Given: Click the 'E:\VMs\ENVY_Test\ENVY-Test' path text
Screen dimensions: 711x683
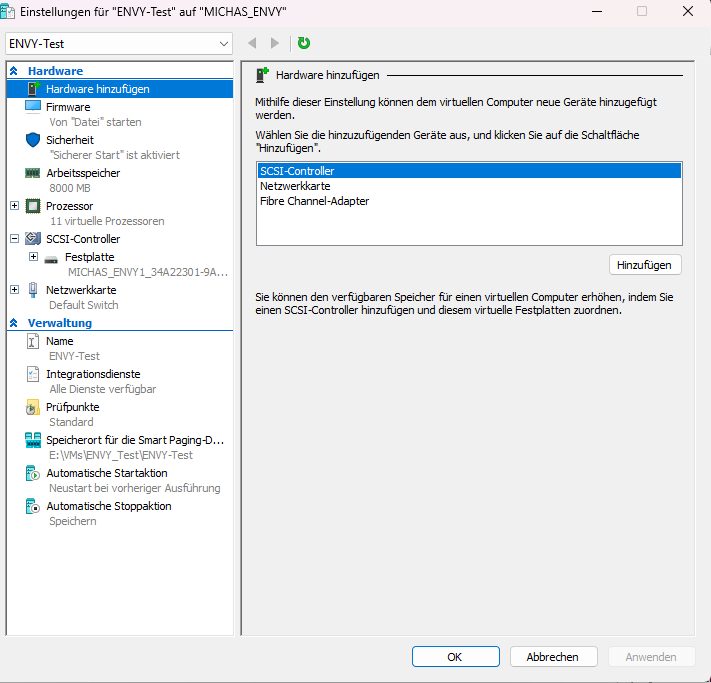Looking at the screenshot, I should click(x=121, y=455).
